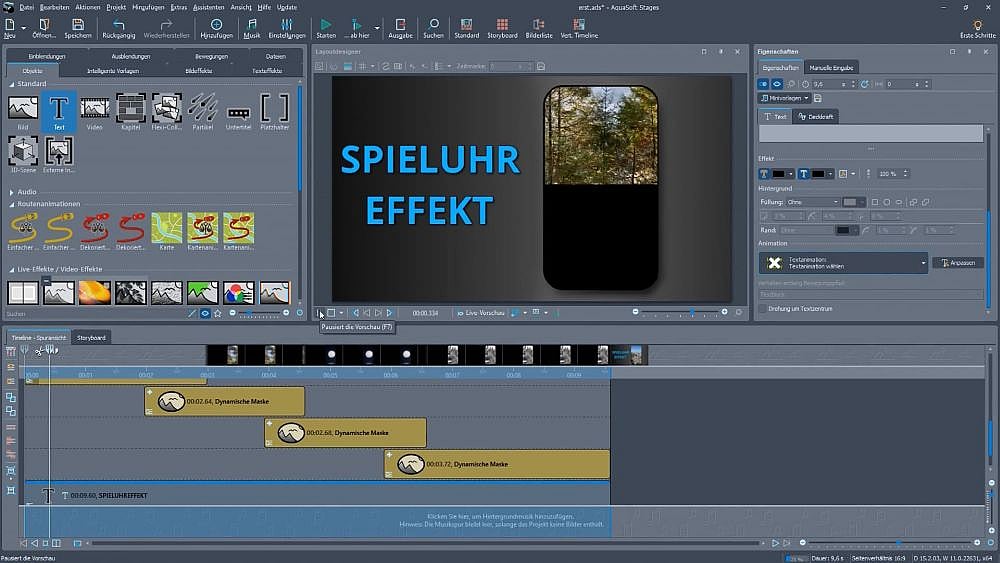Image resolution: width=1000 pixels, height=563 pixels.
Task: Toggle the eye preview filter in the toolbox footer
Action: (x=205, y=313)
